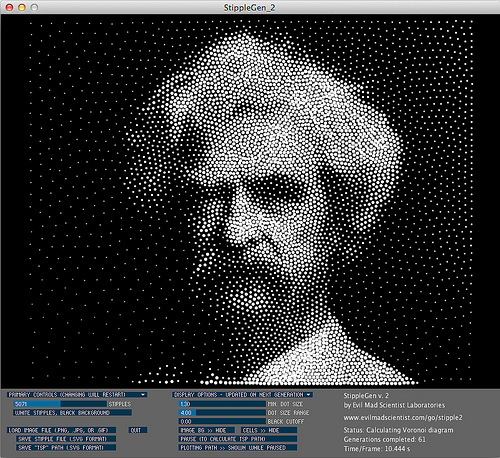This screenshot has height=458, width=500.
Task: Pause to calculate TSP path
Action: tap(238, 439)
